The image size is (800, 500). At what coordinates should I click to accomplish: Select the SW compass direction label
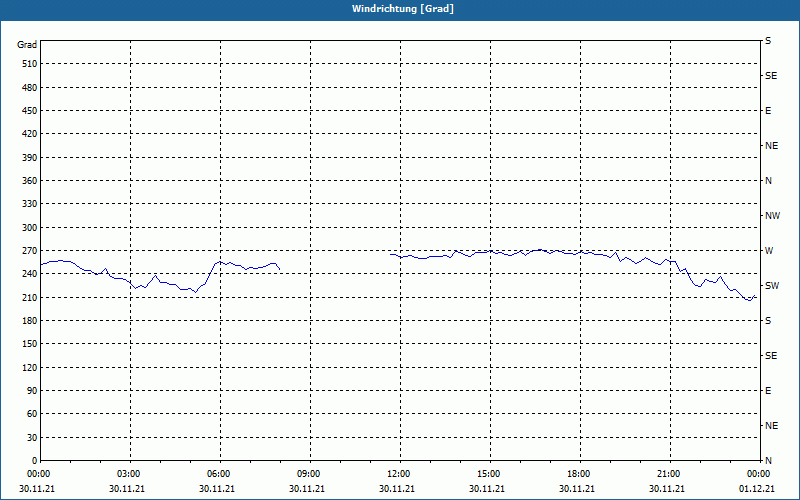pos(772,286)
